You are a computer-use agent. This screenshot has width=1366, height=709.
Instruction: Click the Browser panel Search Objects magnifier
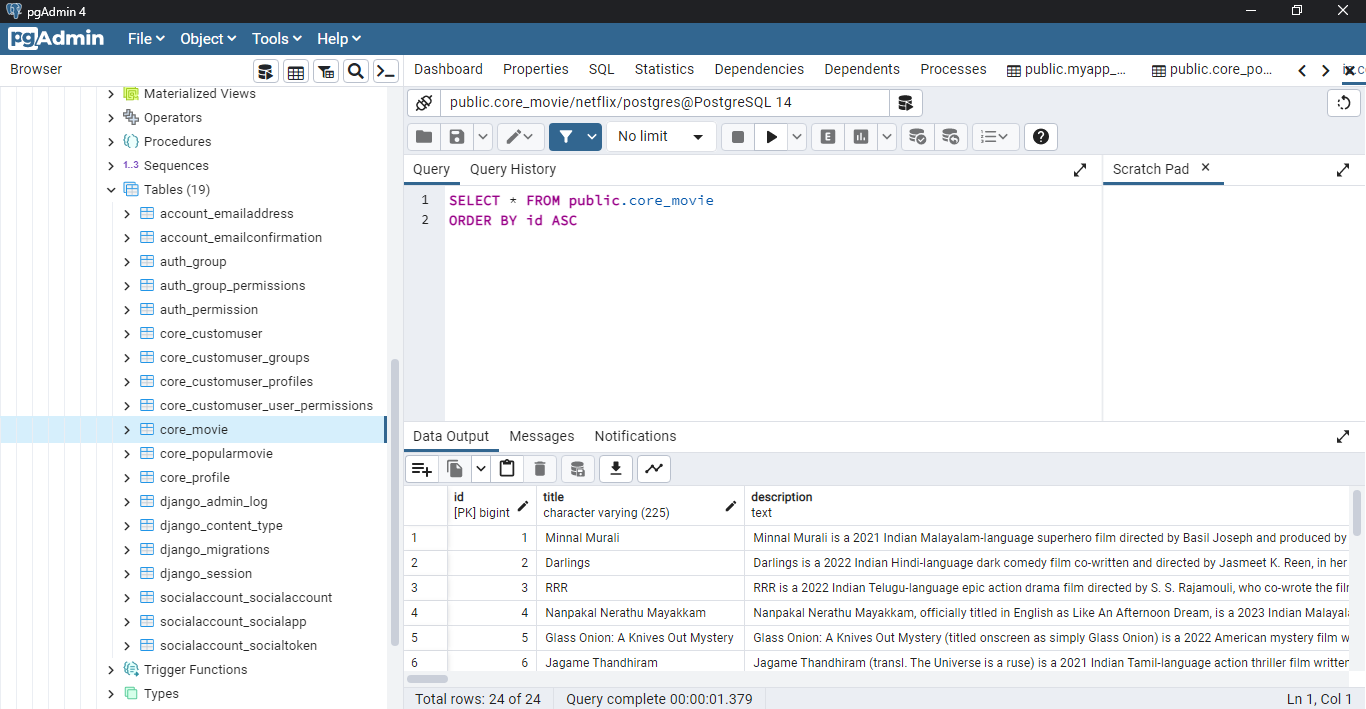tap(356, 71)
